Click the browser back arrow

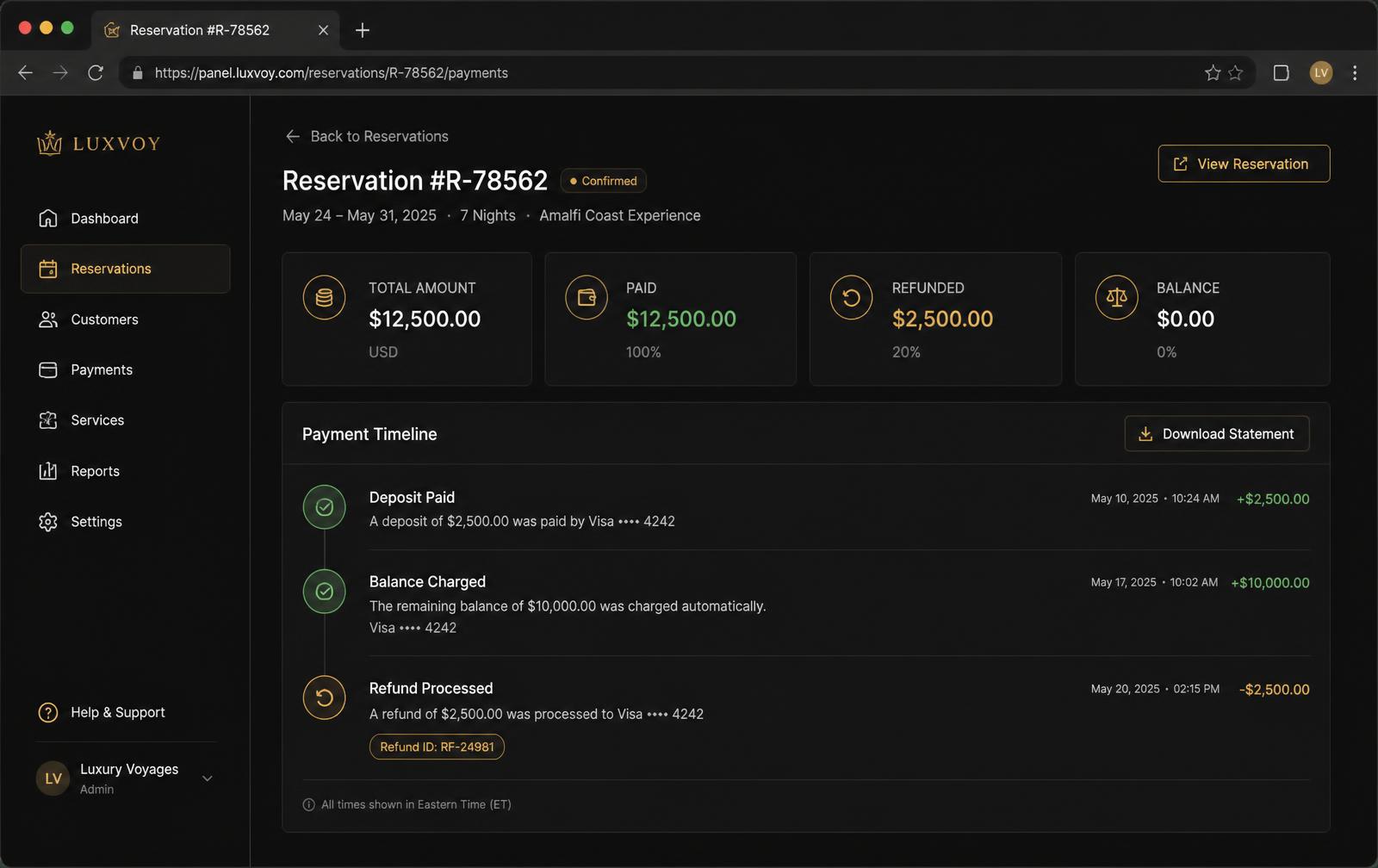pyautogui.click(x=26, y=73)
